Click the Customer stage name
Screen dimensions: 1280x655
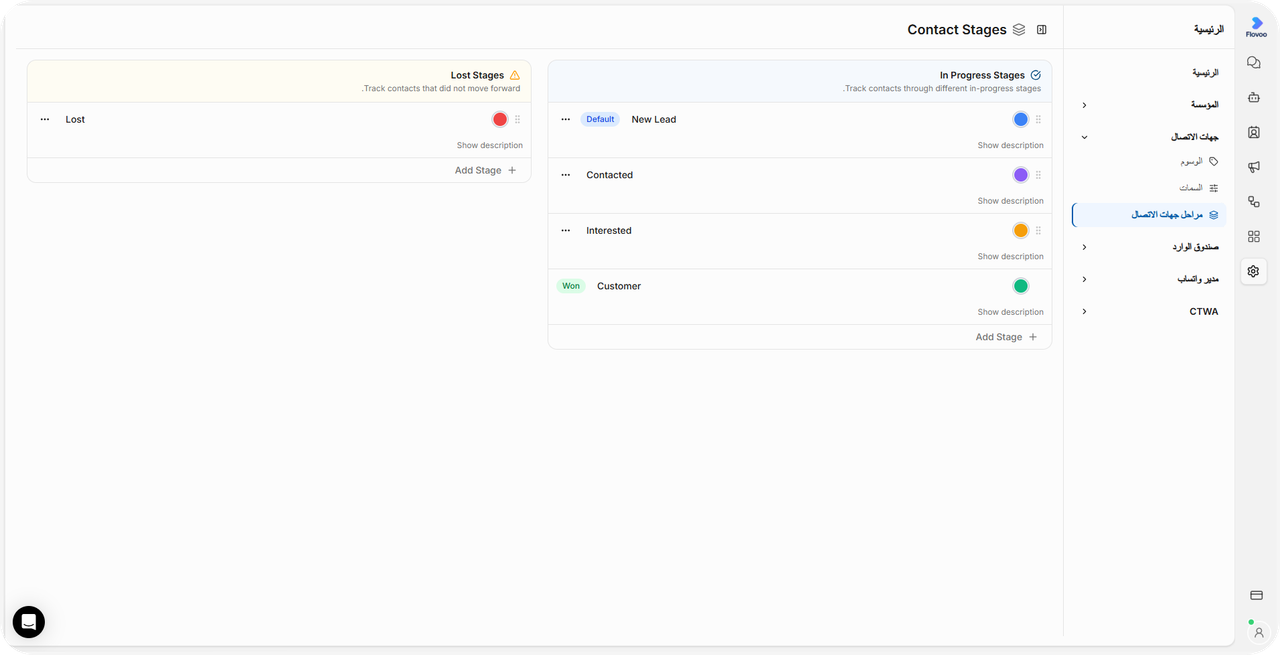(619, 286)
